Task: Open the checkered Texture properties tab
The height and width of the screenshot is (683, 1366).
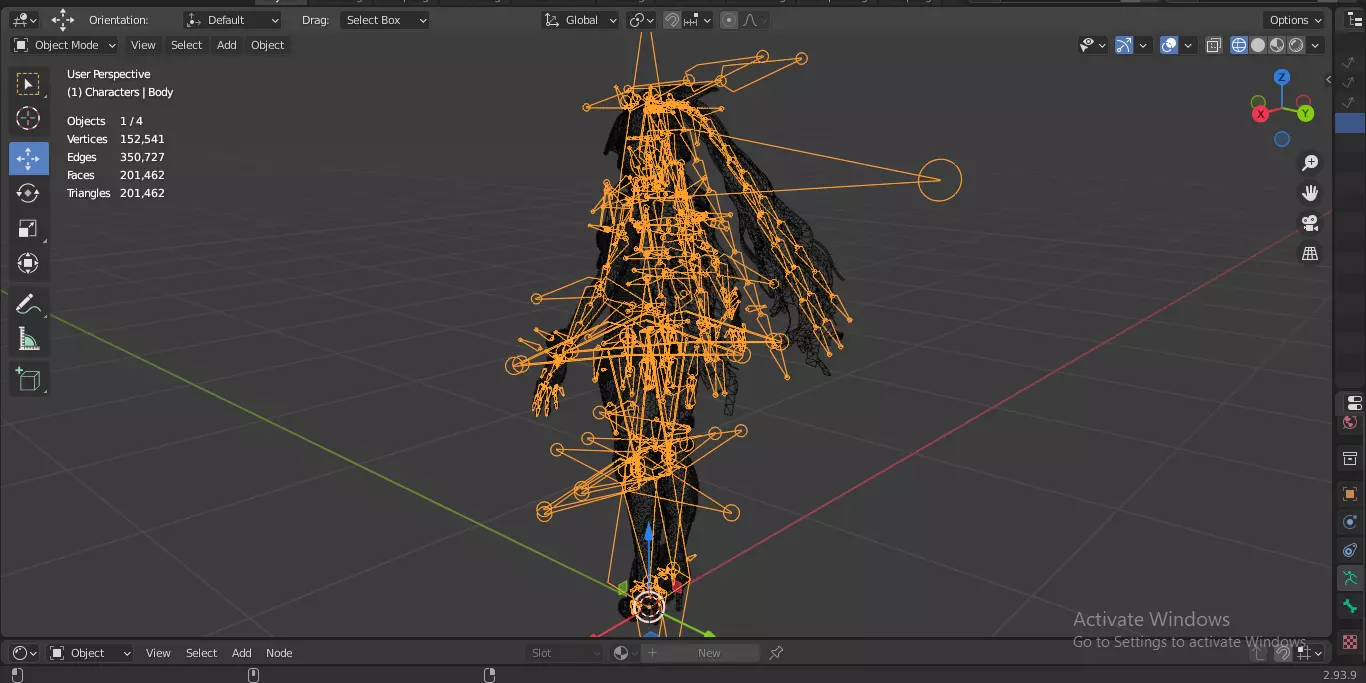Action: [x=1350, y=641]
